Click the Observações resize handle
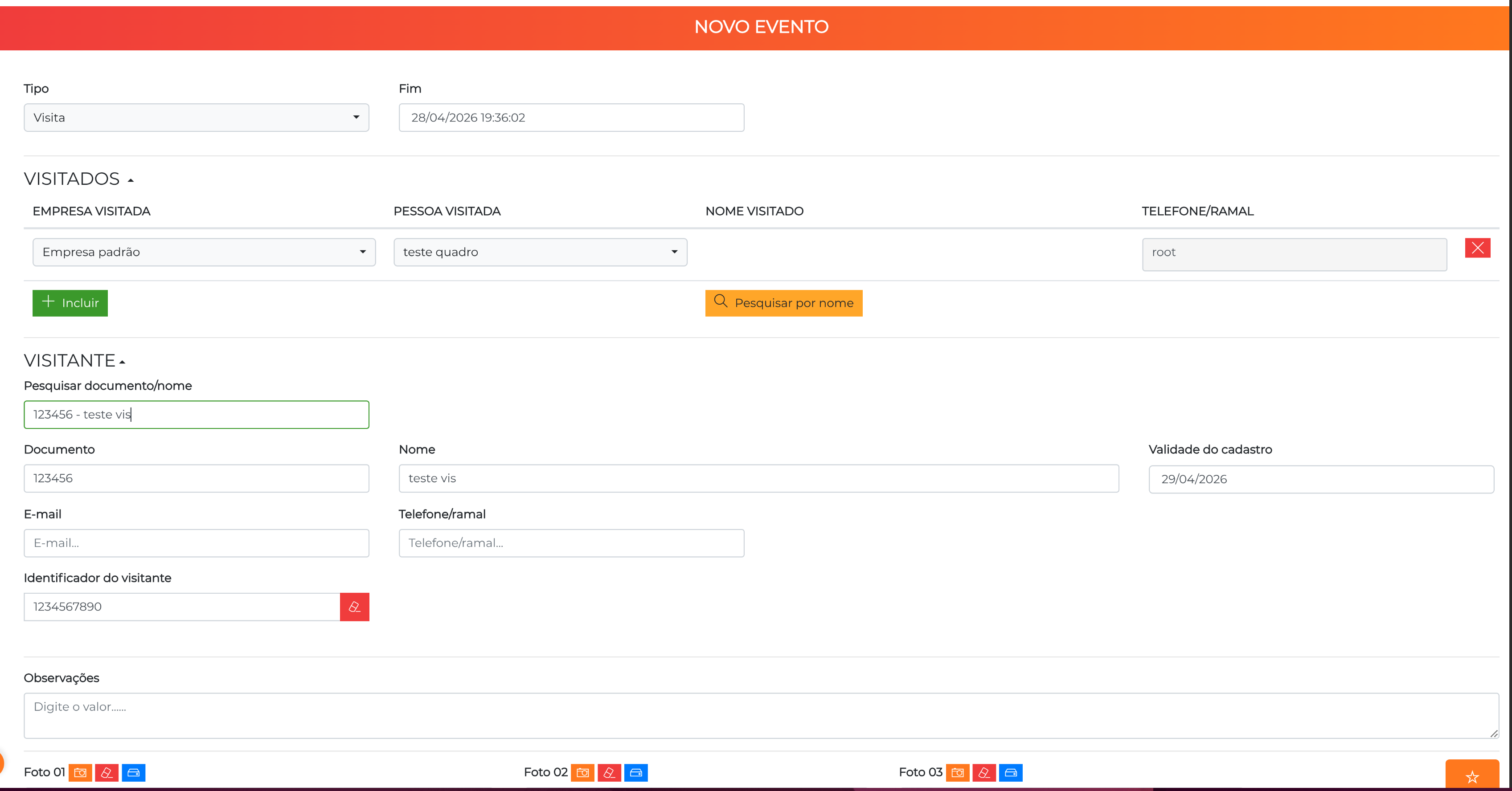Screen dimensions: 1512x791 click(x=1493, y=733)
